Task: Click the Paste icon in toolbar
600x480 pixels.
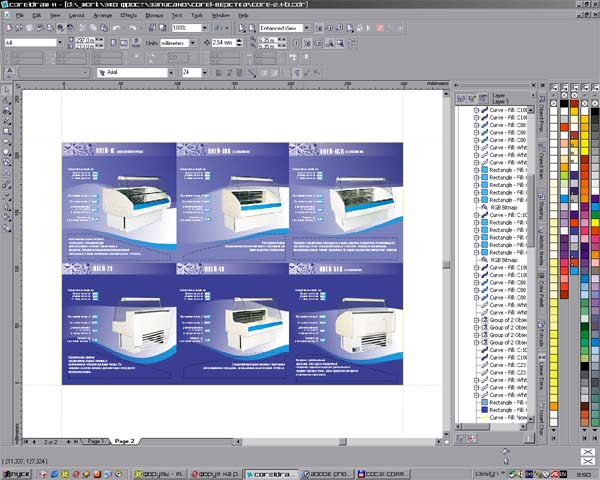Action: click(104, 28)
